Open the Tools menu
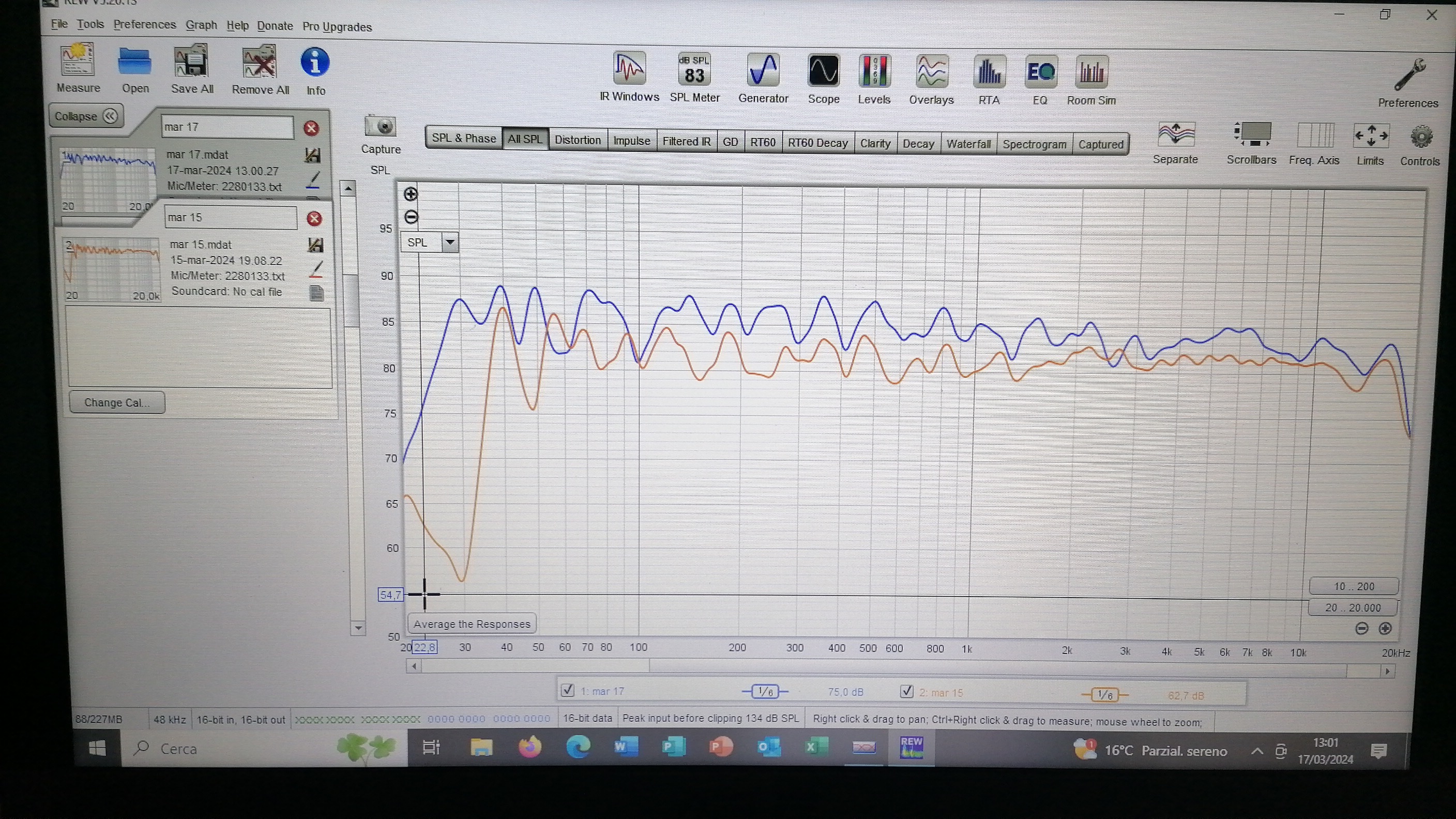This screenshot has width=1456, height=819. pyautogui.click(x=90, y=24)
